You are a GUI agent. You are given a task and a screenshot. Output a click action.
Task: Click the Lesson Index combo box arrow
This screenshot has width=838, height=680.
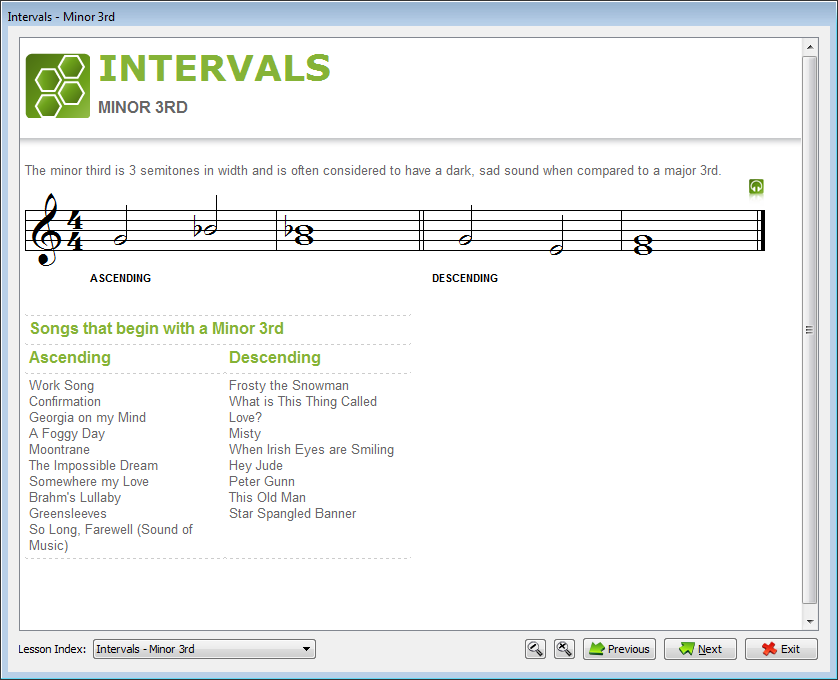click(304, 649)
